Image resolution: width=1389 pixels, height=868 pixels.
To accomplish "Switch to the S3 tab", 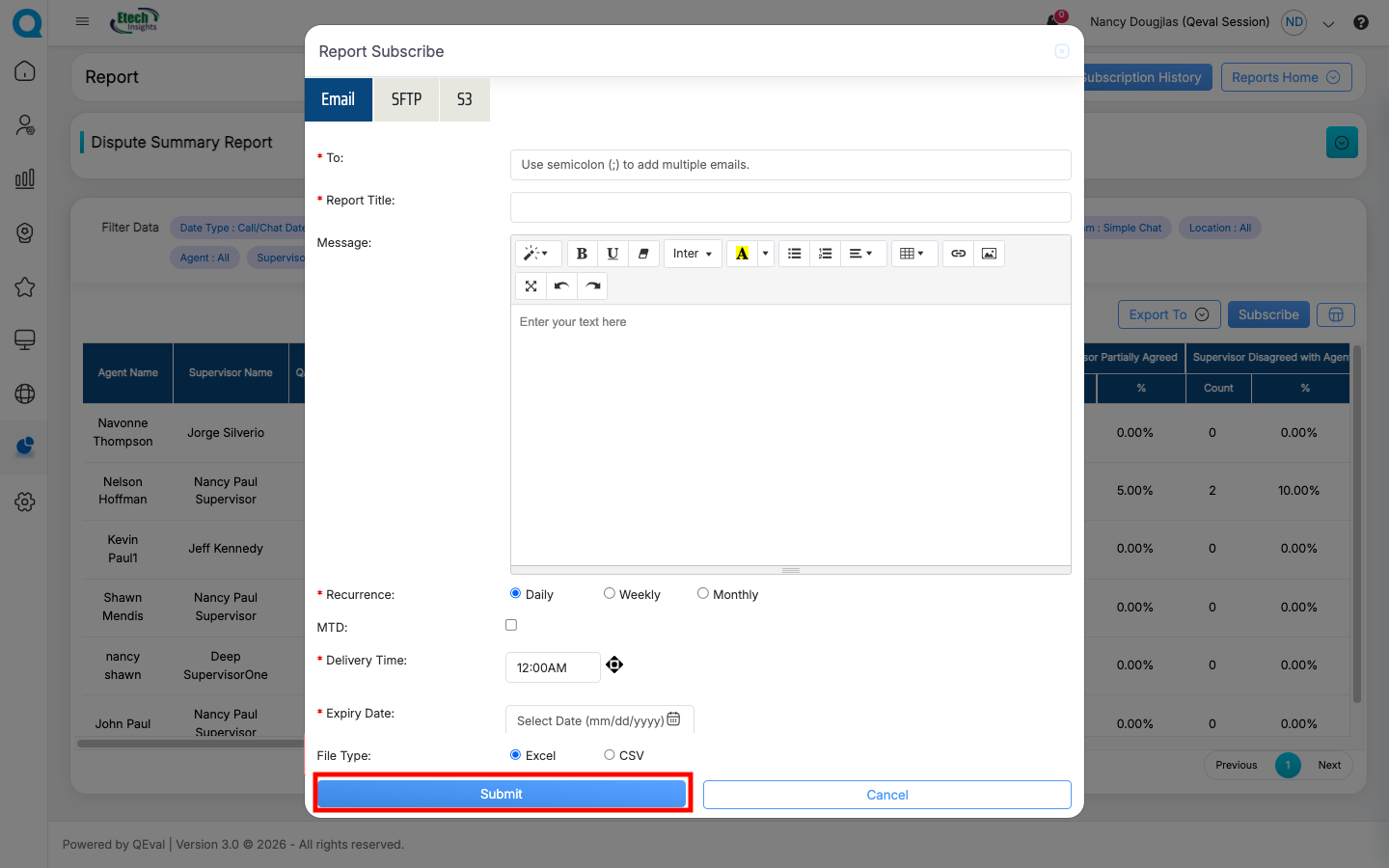I will coord(464,99).
